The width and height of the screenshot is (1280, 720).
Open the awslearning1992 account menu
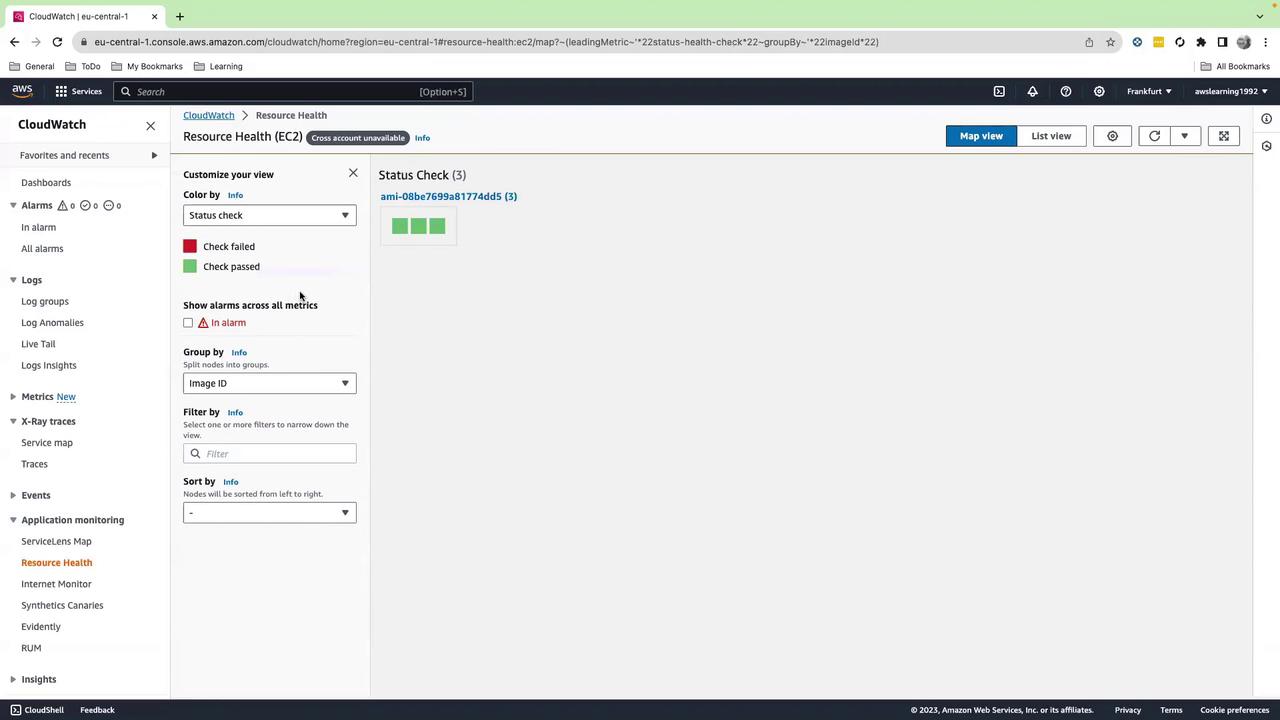pos(1231,91)
